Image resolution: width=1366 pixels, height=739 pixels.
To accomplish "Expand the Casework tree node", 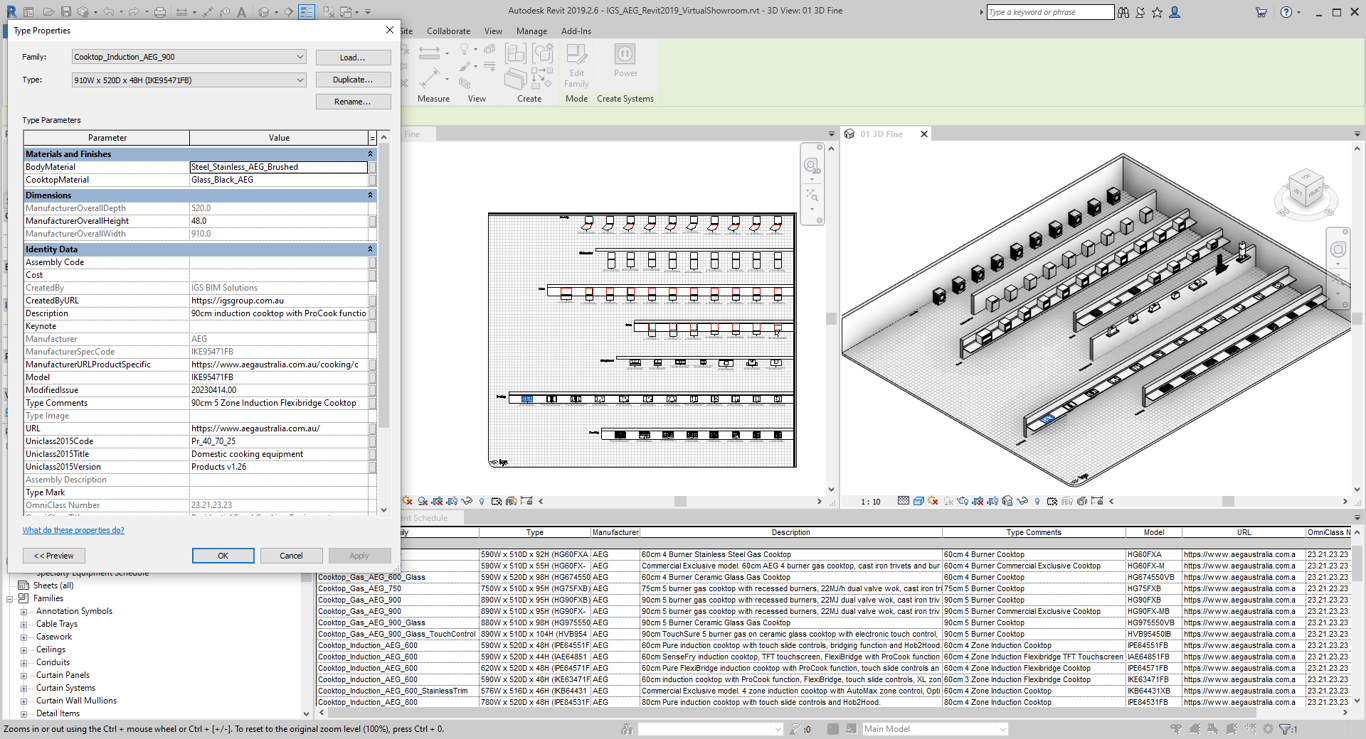I will coord(24,637).
